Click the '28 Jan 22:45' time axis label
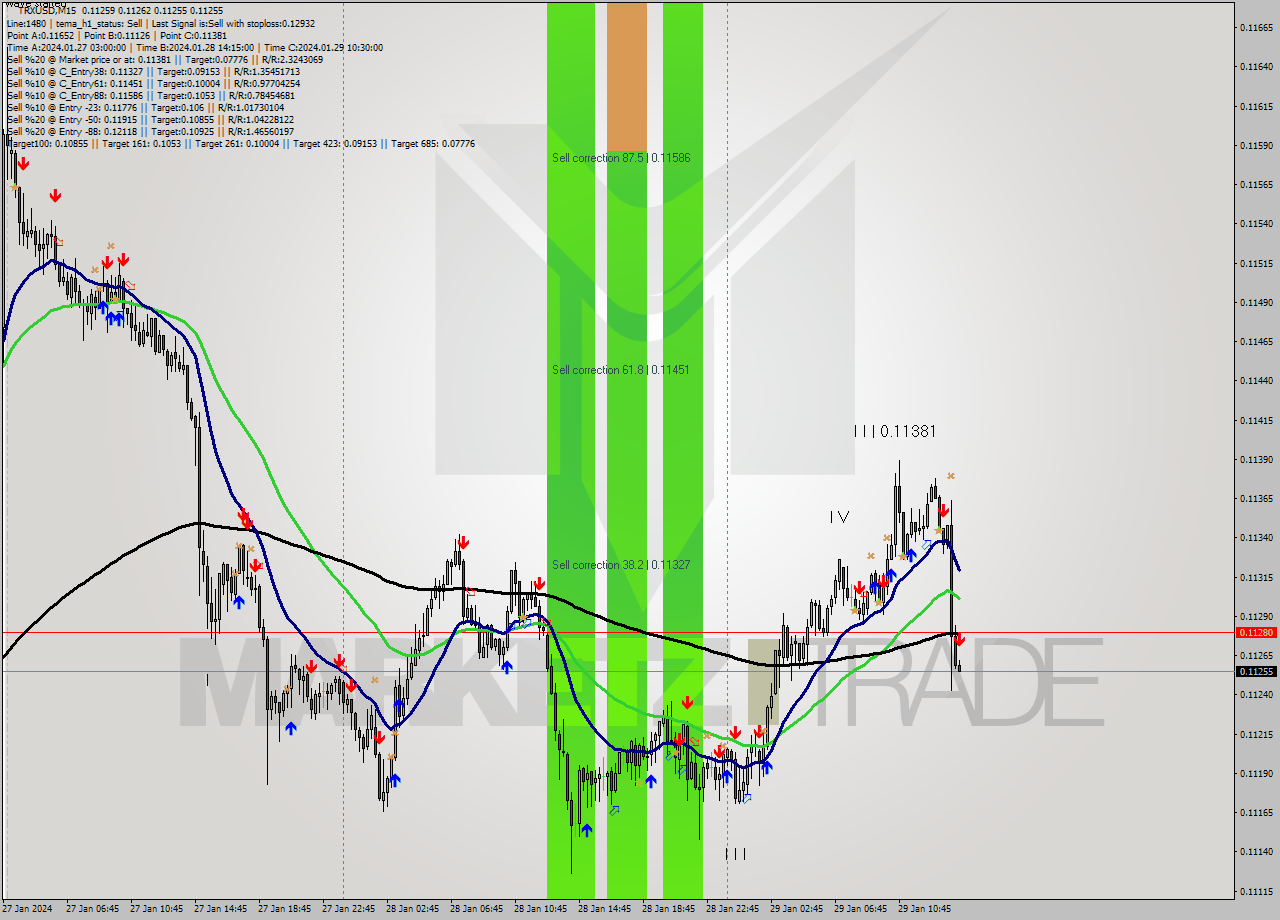1280x920 pixels. point(733,909)
